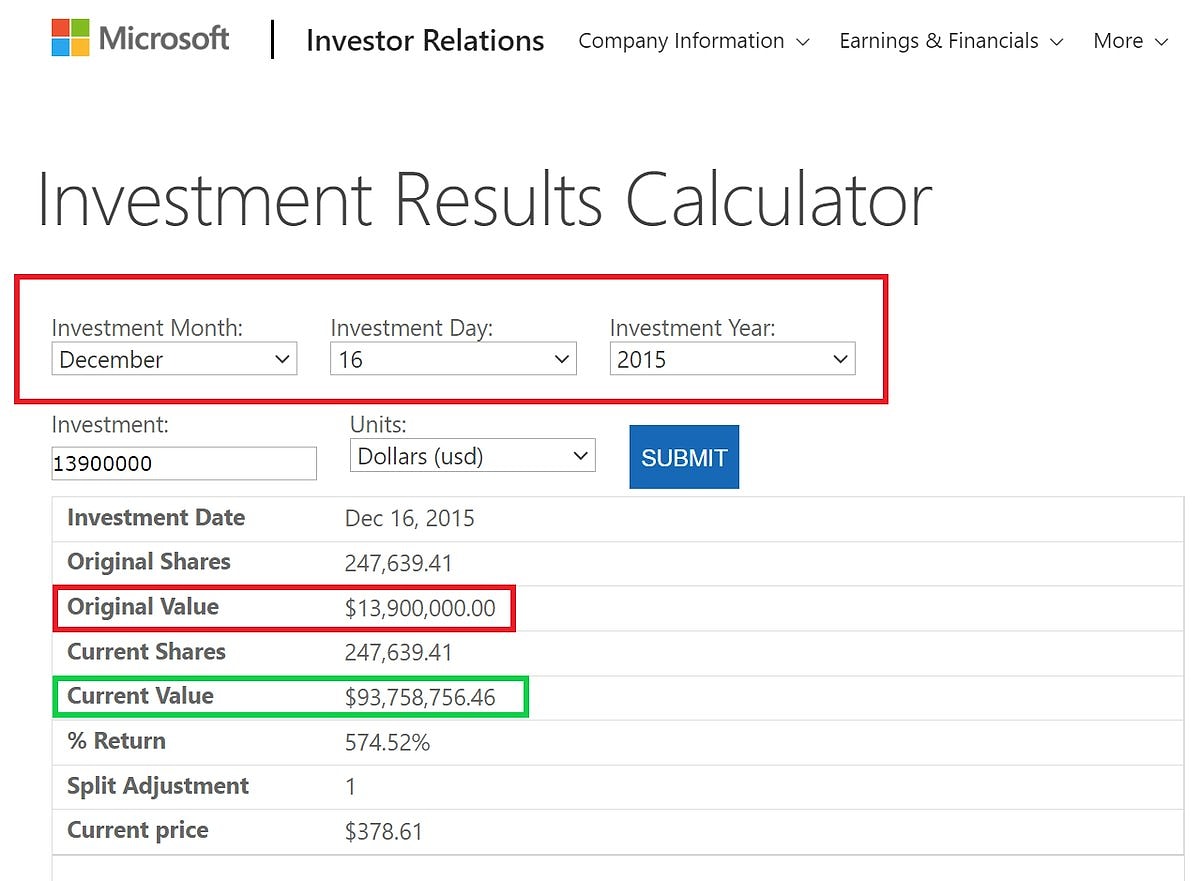Click the Split Adjustment row label
1200x881 pixels.
(x=158, y=786)
